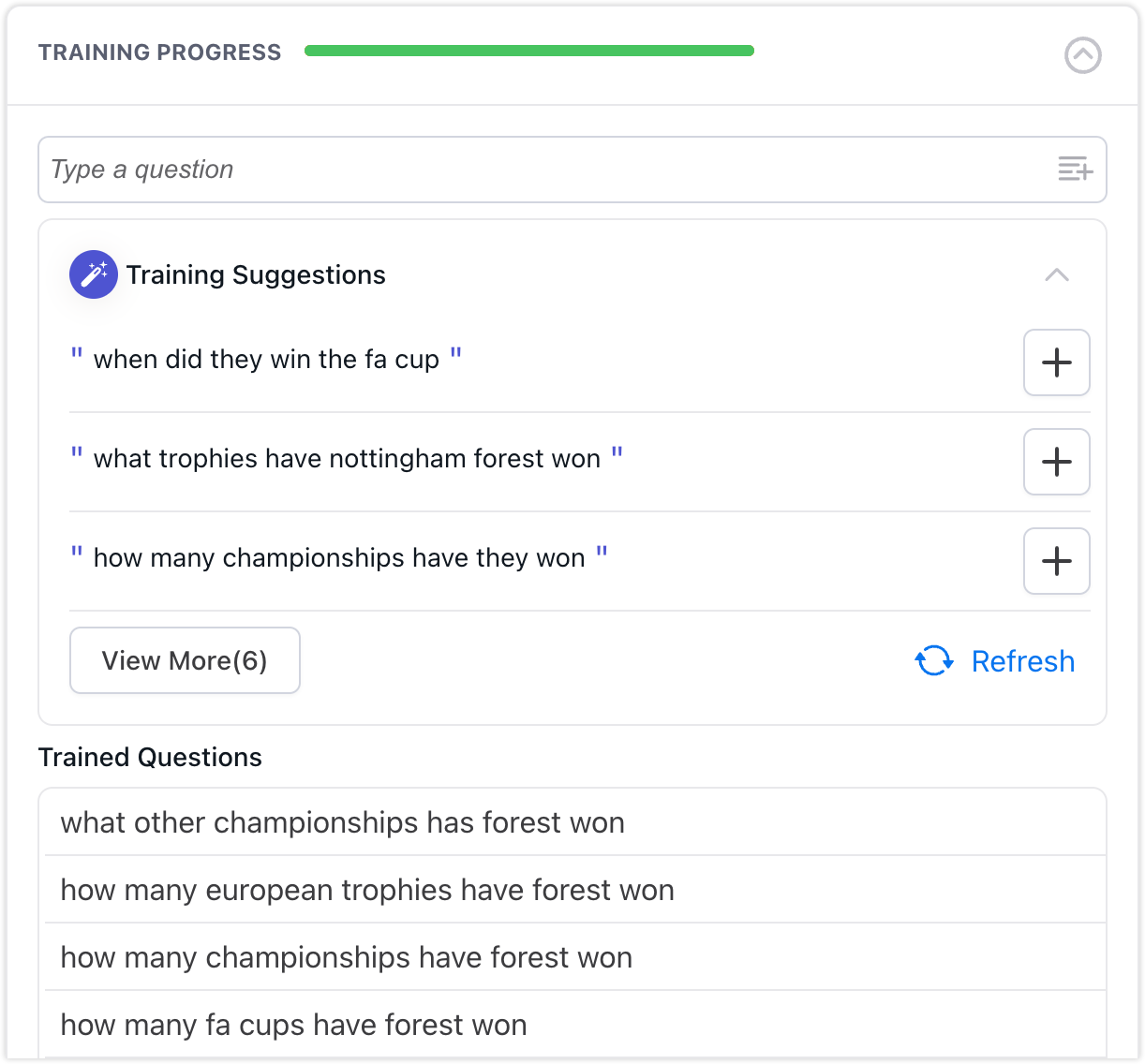Add "when did they win the fa cup" suggestion
The height and width of the screenshot is (1064, 1145).
tap(1056, 362)
